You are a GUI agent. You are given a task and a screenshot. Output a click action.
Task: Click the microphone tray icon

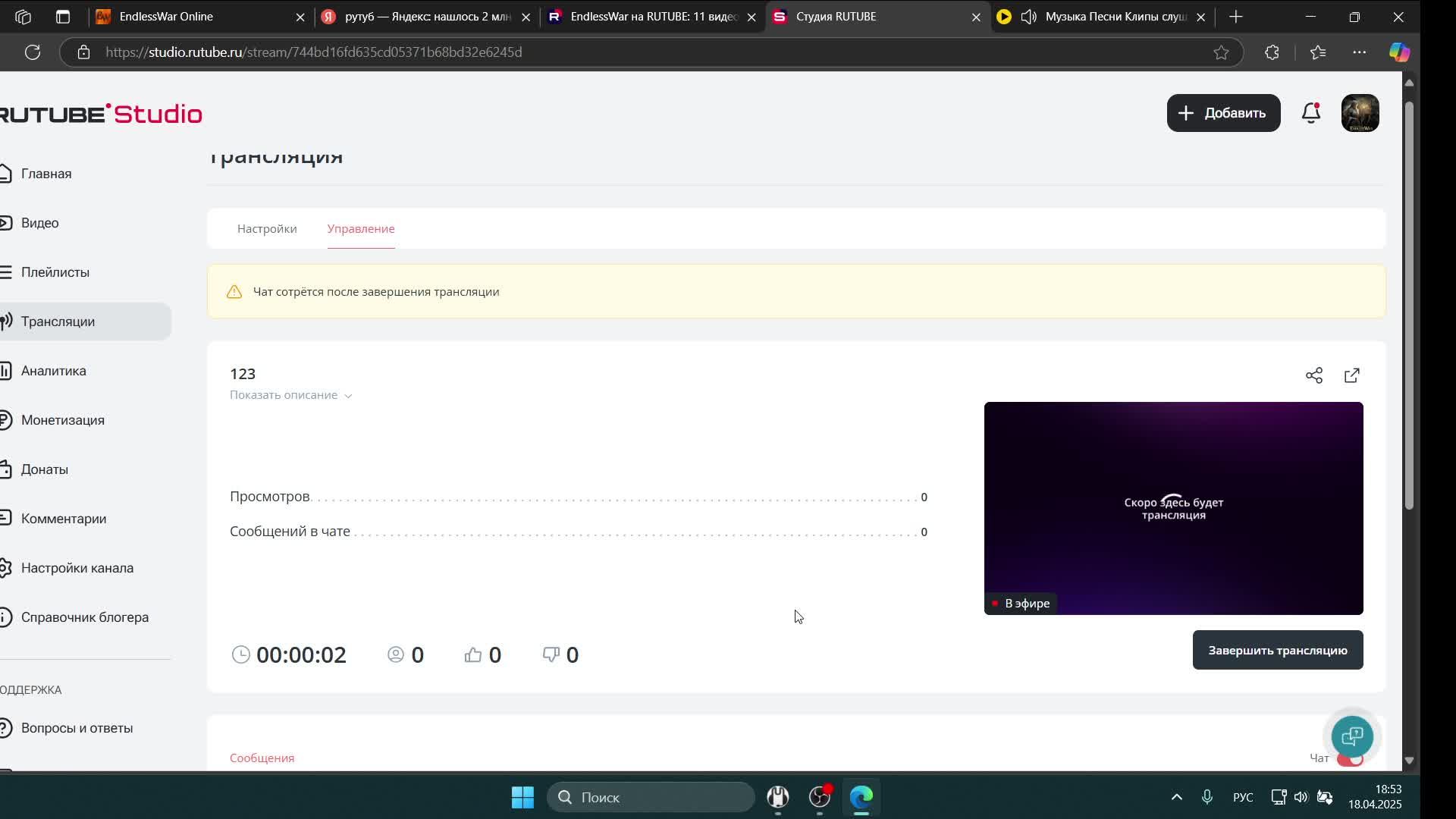[1207, 797]
